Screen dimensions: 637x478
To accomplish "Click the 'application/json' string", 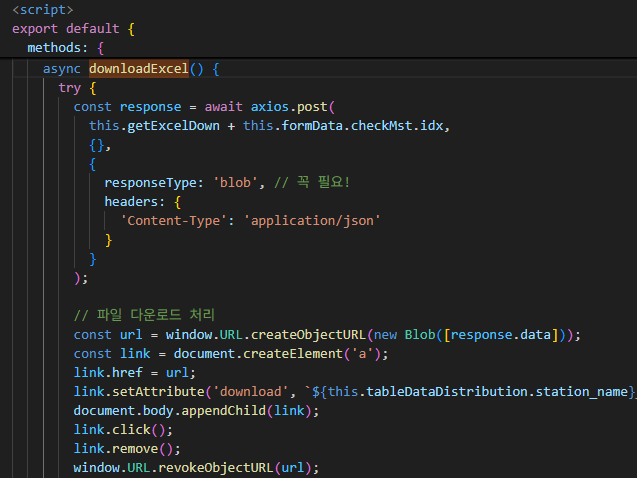I will tap(312, 221).
